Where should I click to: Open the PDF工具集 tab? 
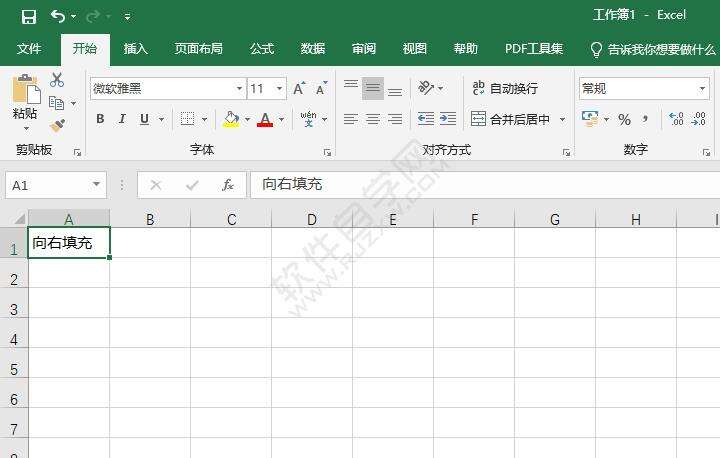point(534,49)
